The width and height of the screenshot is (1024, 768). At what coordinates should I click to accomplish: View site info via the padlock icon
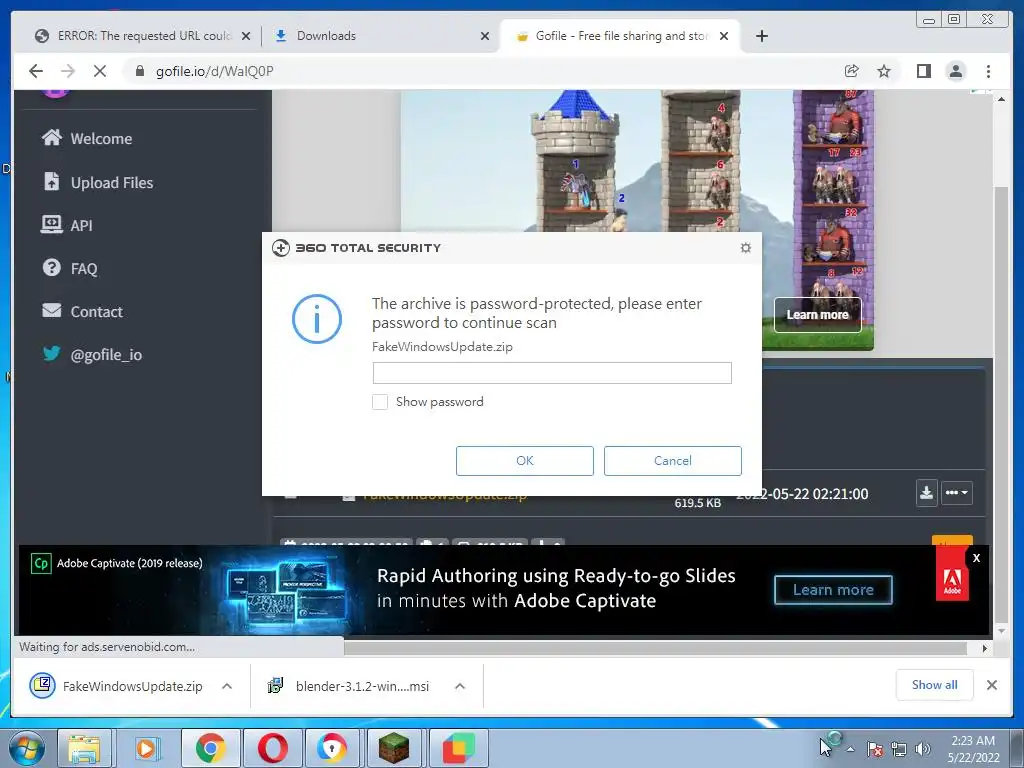140,71
